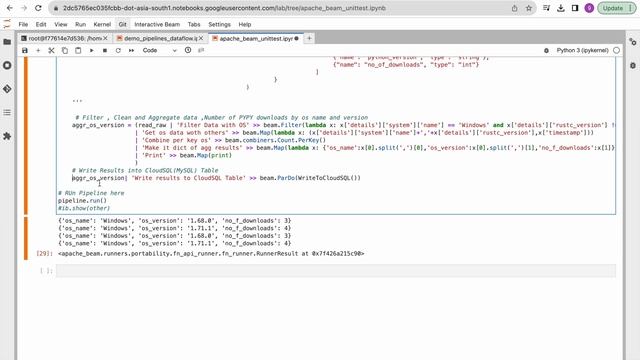640x360 pixels.
Task: Share this page from address bar
Action: tap(514, 8)
